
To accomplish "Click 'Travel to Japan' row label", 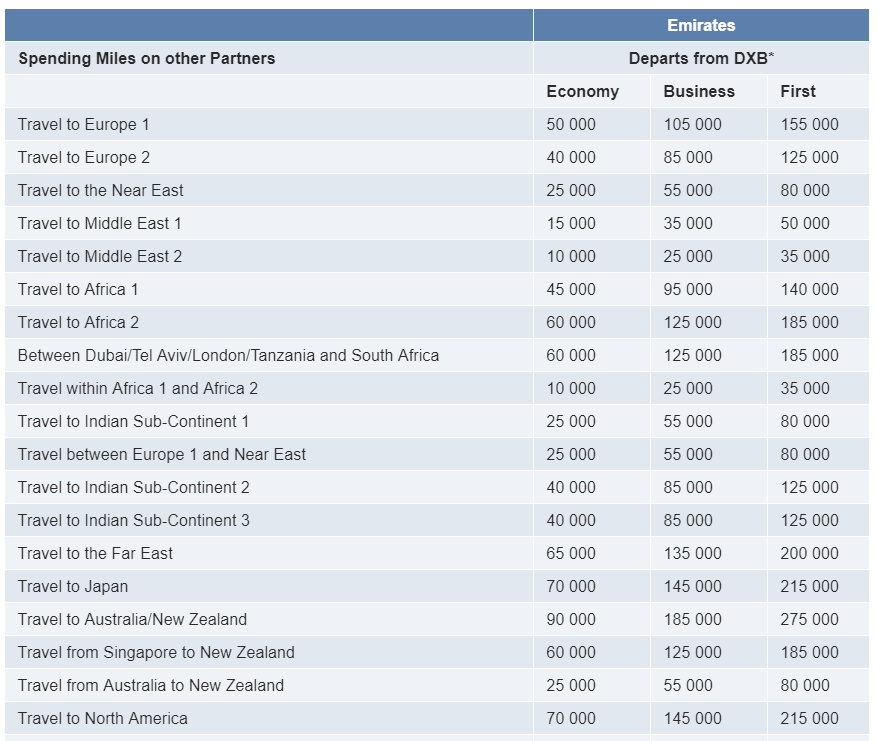I will point(73,587).
